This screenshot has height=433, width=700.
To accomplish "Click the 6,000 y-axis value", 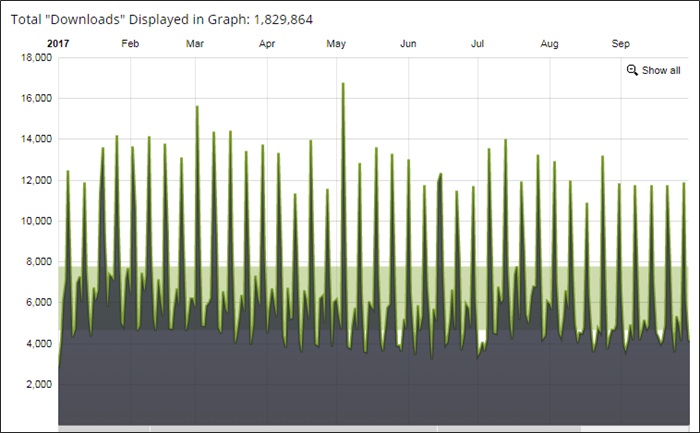I will click(x=39, y=303).
